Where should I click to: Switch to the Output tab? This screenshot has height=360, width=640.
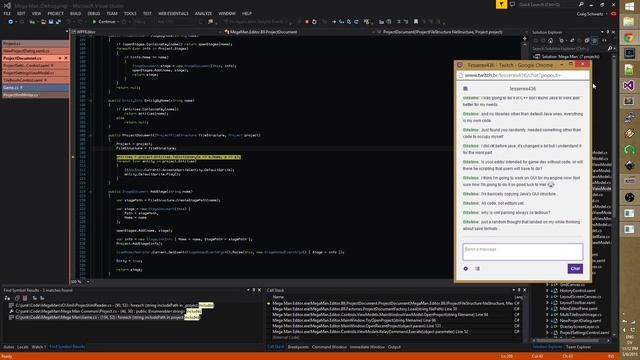click(x=394, y=347)
